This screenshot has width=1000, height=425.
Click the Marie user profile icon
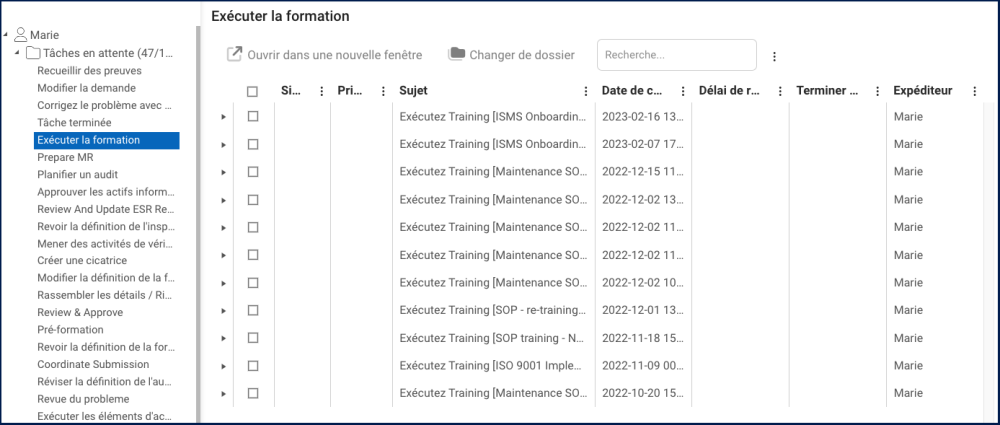click(x=21, y=35)
